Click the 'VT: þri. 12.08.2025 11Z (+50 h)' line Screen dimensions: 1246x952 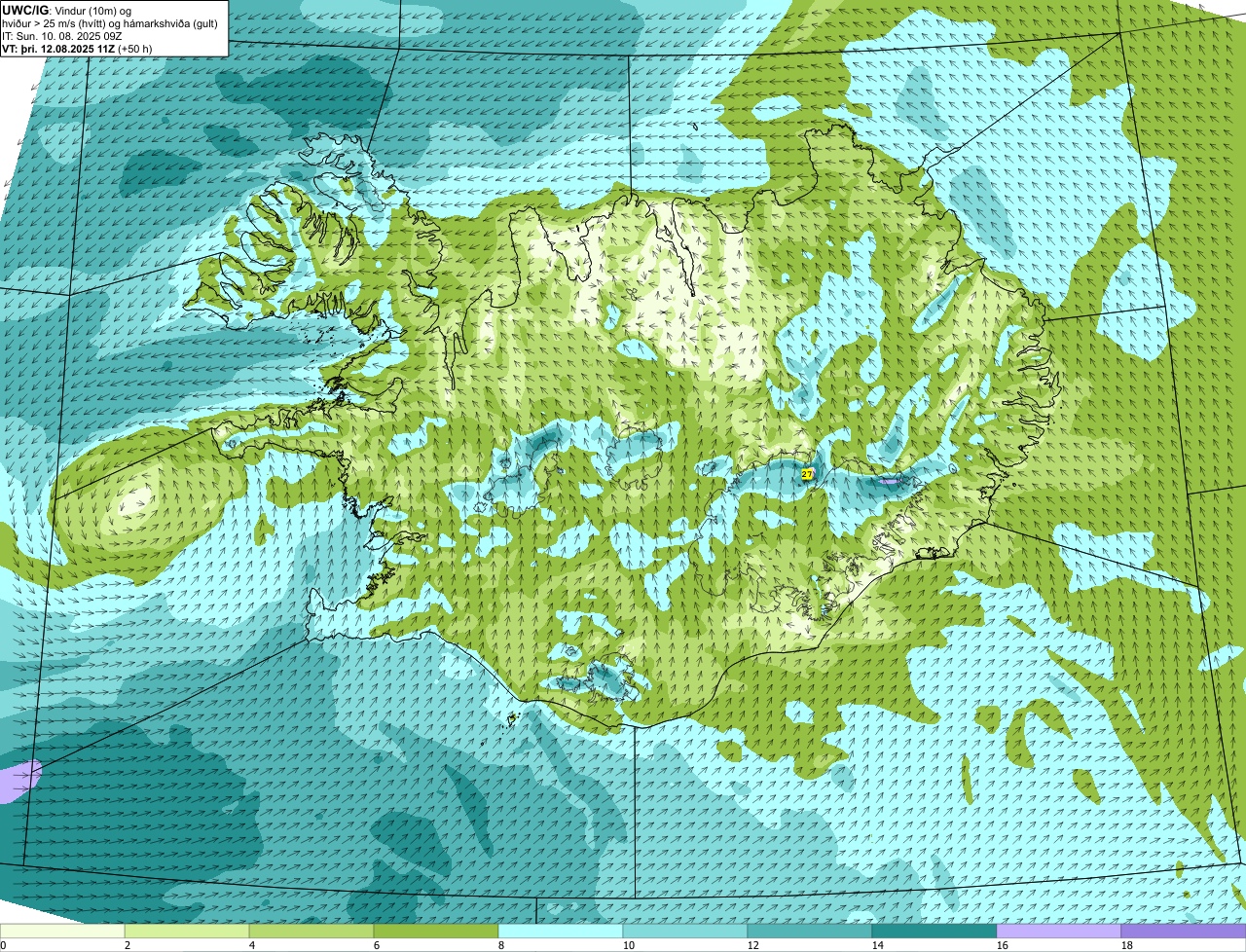coord(77,49)
